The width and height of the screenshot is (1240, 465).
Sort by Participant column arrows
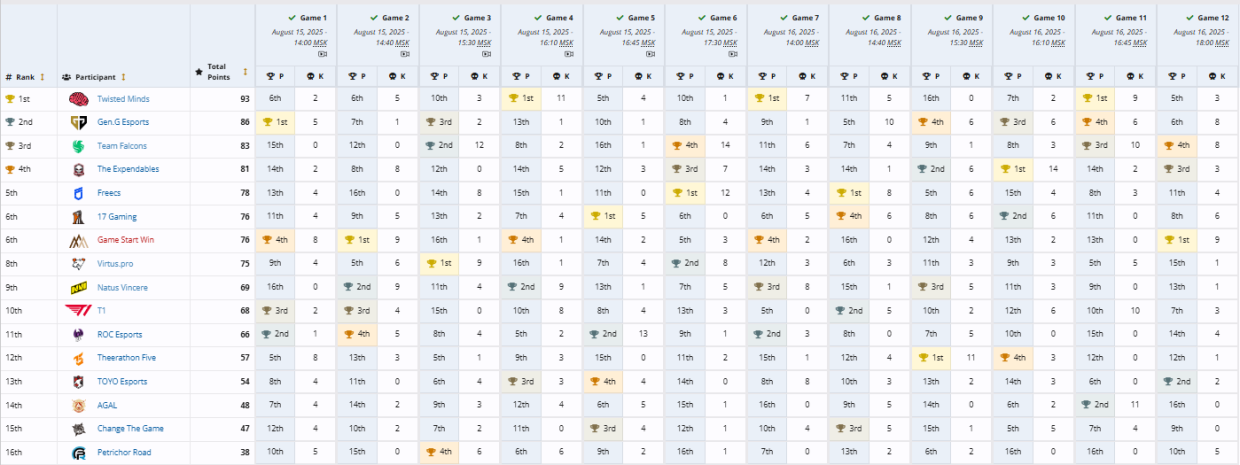pyautogui.click(x=124, y=77)
